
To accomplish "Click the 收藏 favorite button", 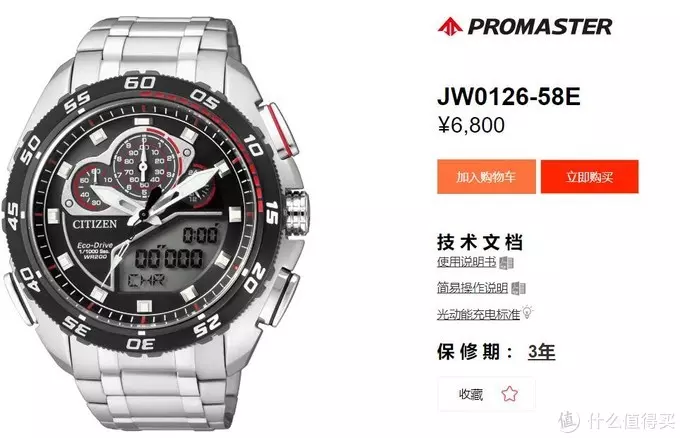I will (x=487, y=394).
